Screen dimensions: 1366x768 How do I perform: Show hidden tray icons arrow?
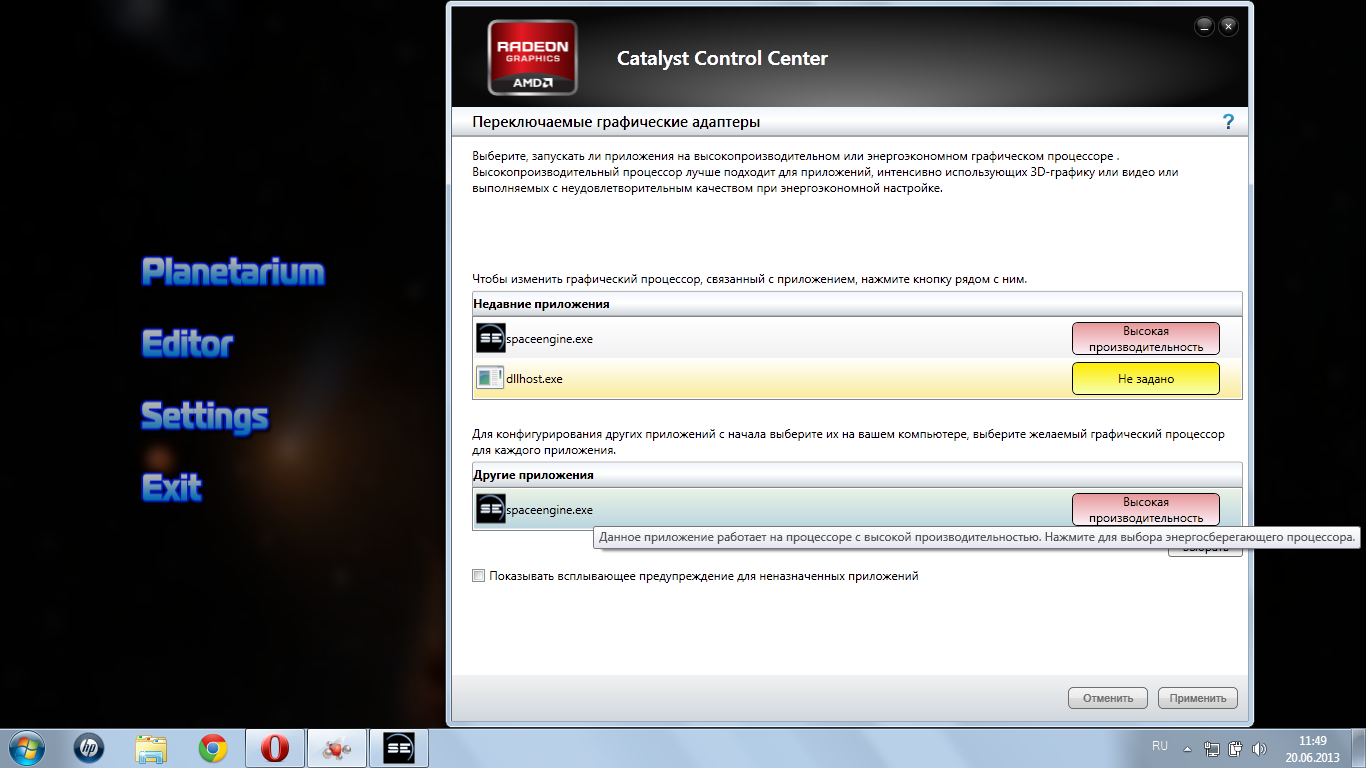(x=1188, y=748)
